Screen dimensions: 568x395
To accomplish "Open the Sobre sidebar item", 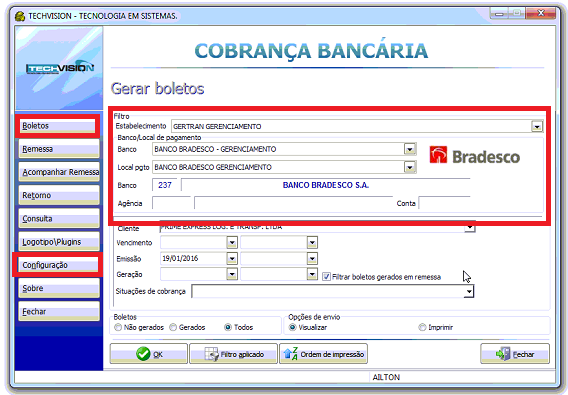I will coord(59,288).
